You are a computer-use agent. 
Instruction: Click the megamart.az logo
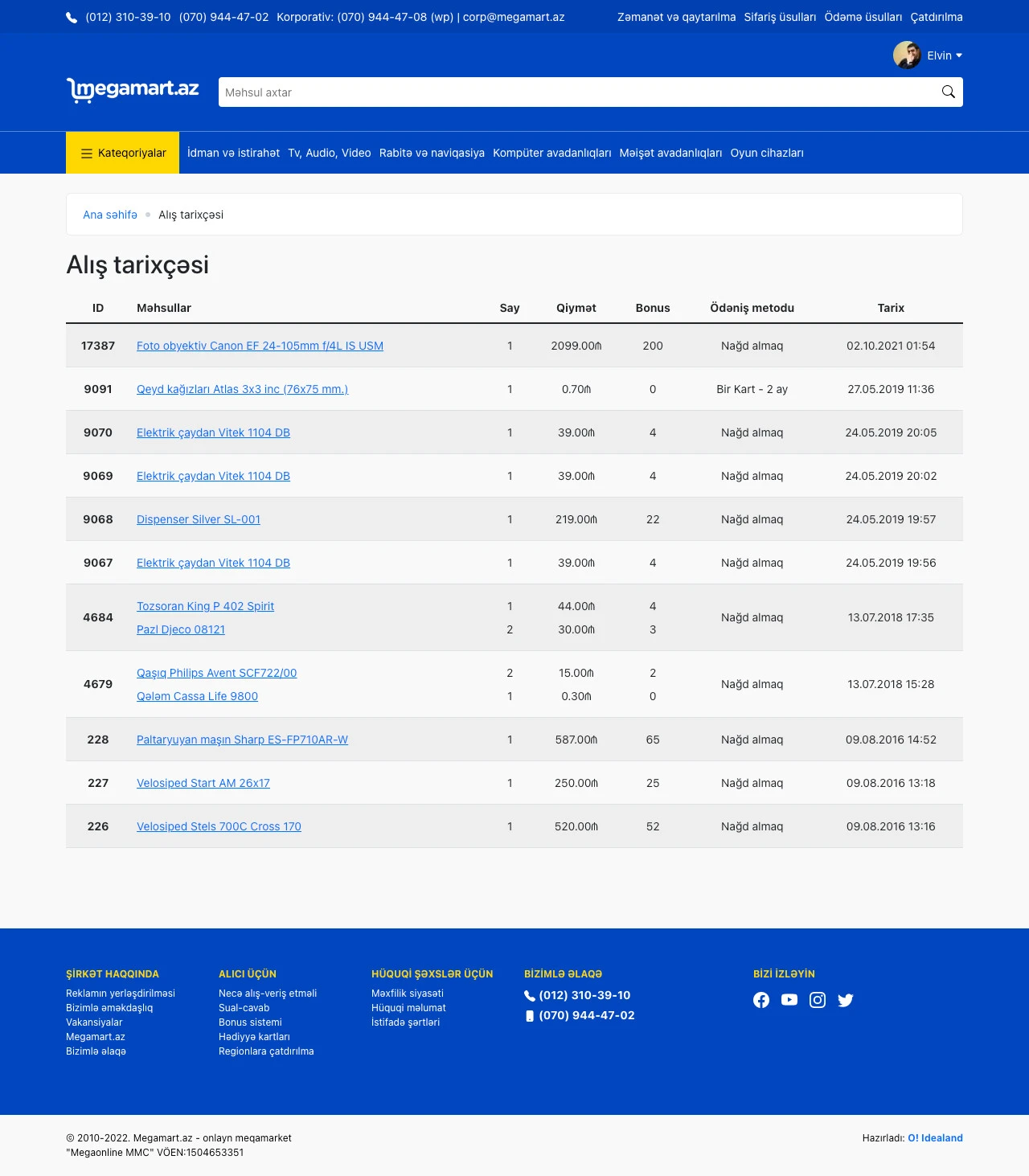point(133,90)
